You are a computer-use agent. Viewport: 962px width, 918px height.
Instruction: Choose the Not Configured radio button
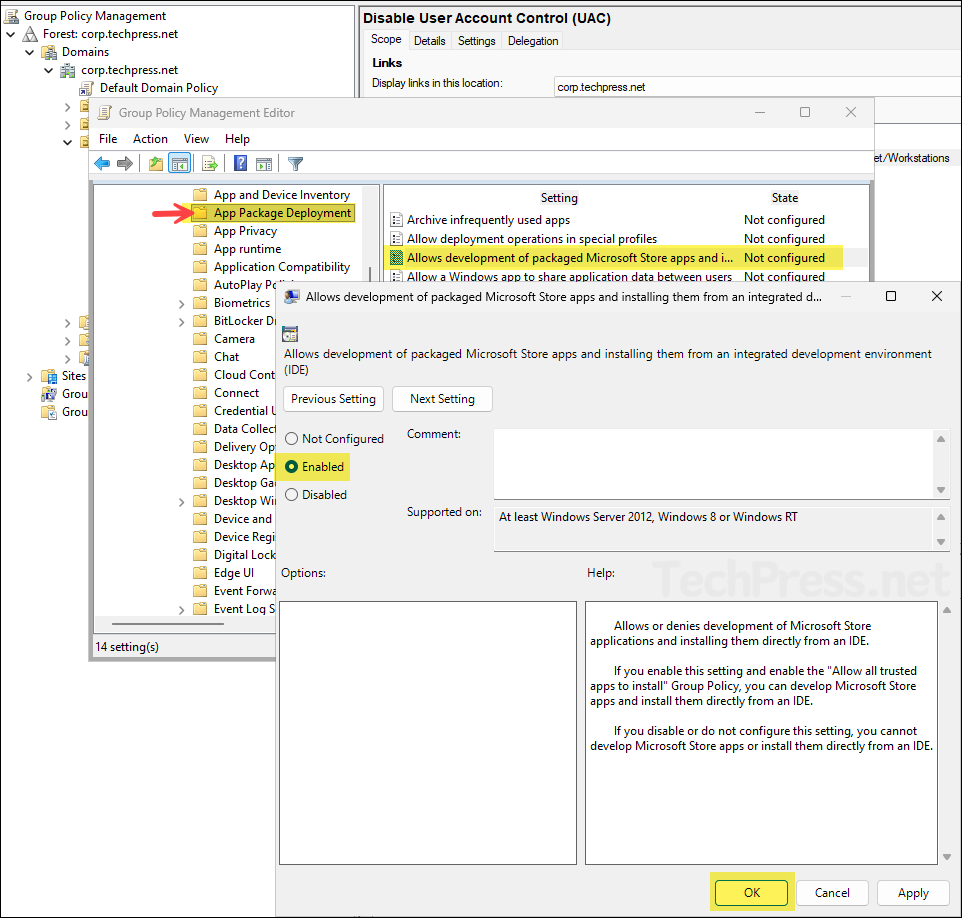point(292,438)
